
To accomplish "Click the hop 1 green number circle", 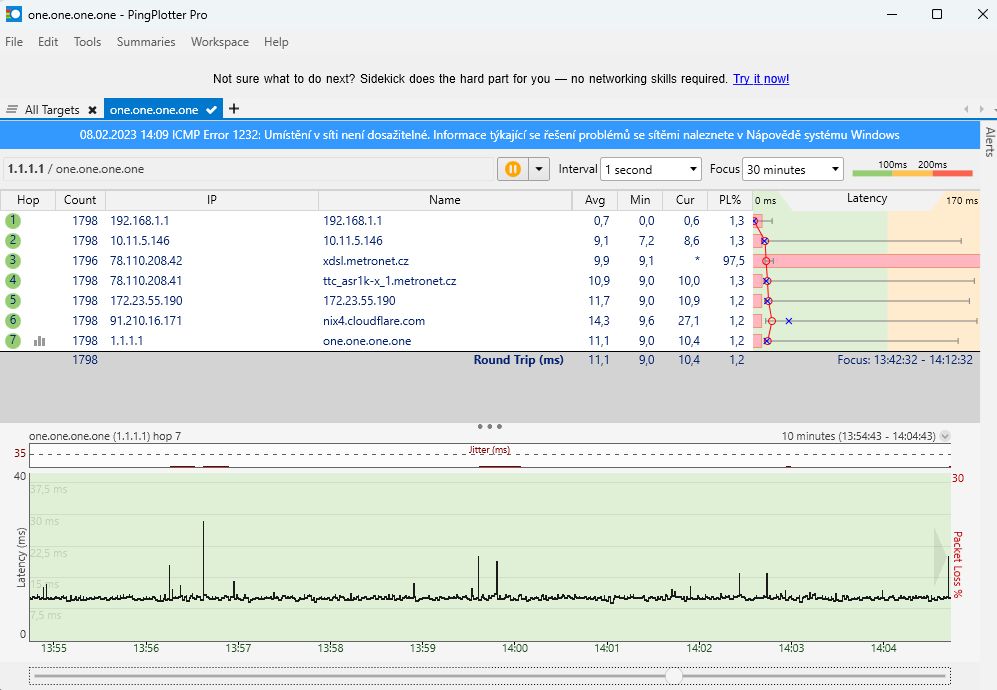I will click(13, 220).
